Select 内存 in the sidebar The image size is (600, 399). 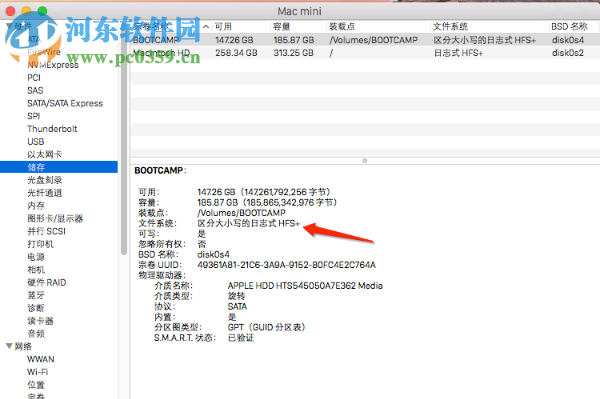coord(36,205)
